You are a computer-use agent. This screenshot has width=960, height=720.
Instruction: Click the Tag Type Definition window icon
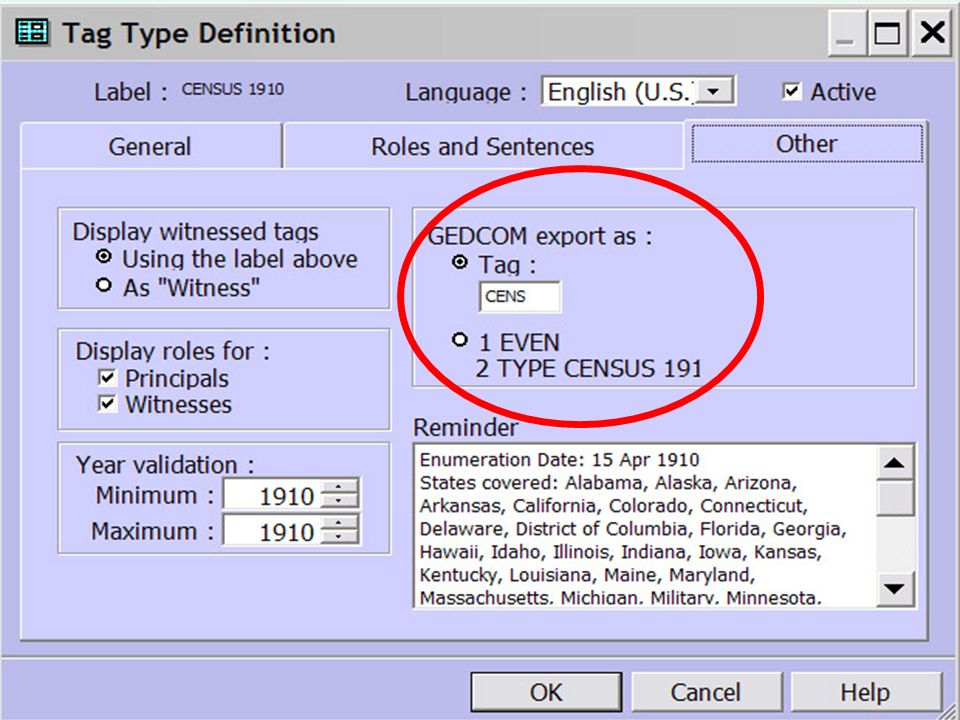[x=32, y=32]
